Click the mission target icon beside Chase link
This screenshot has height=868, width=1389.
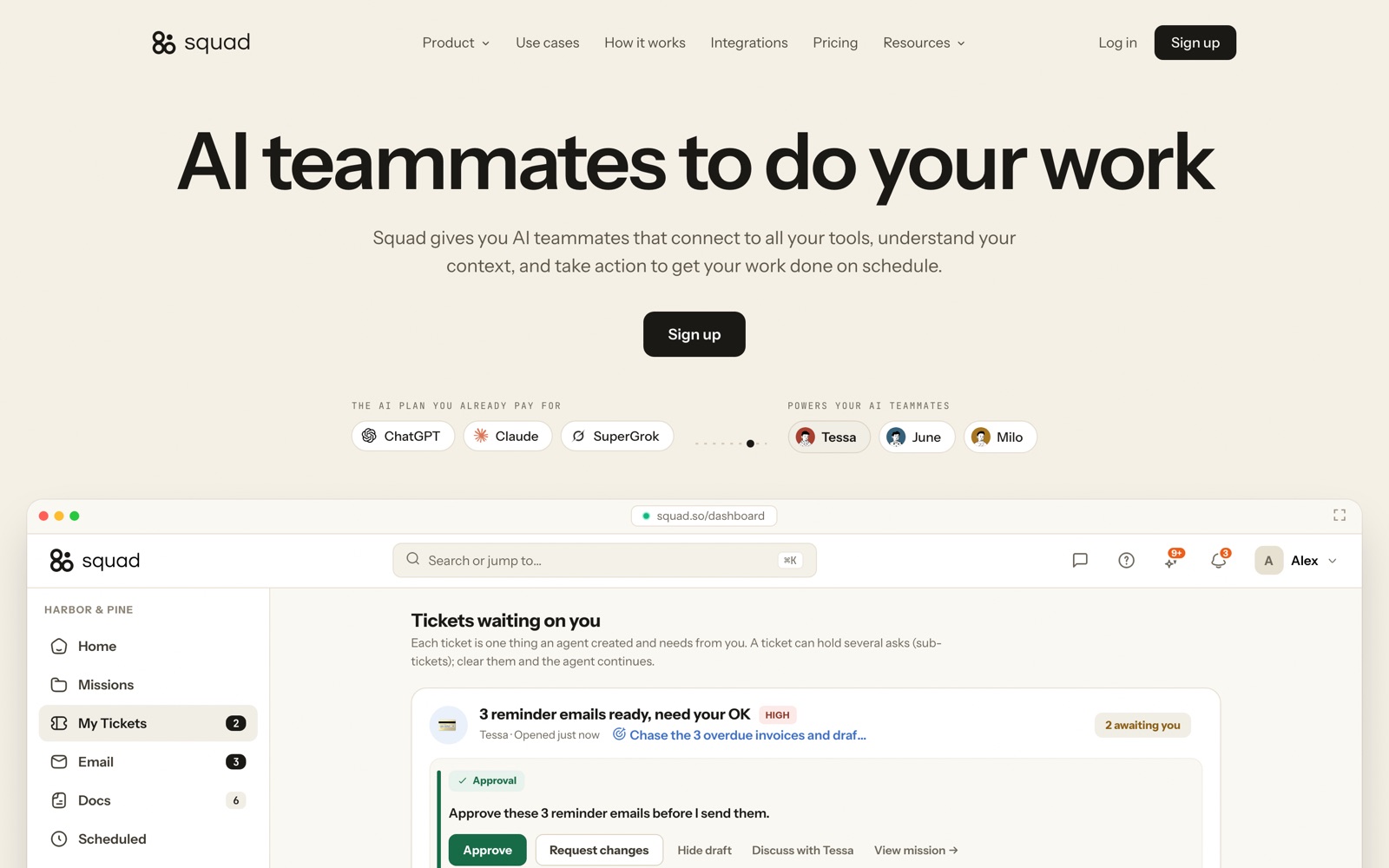[x=619, y=734]
